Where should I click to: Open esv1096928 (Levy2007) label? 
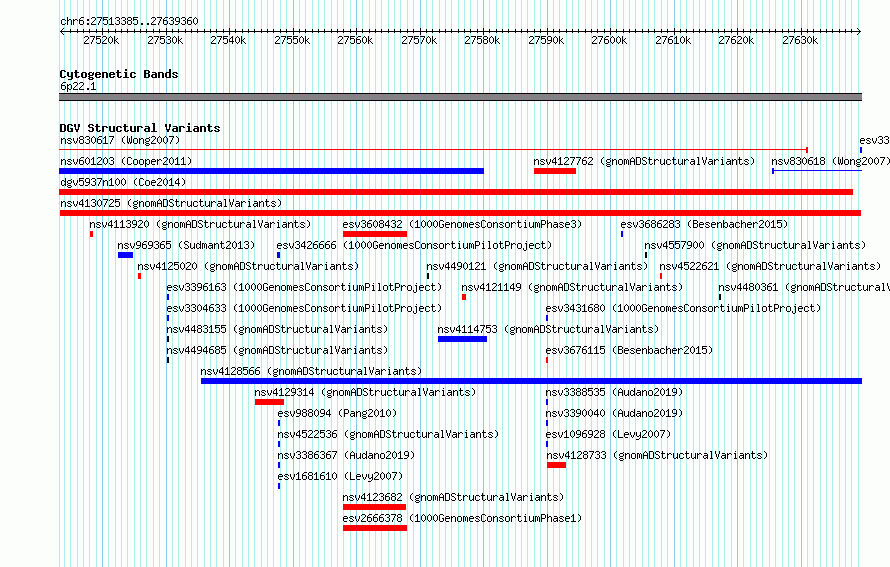608,434
